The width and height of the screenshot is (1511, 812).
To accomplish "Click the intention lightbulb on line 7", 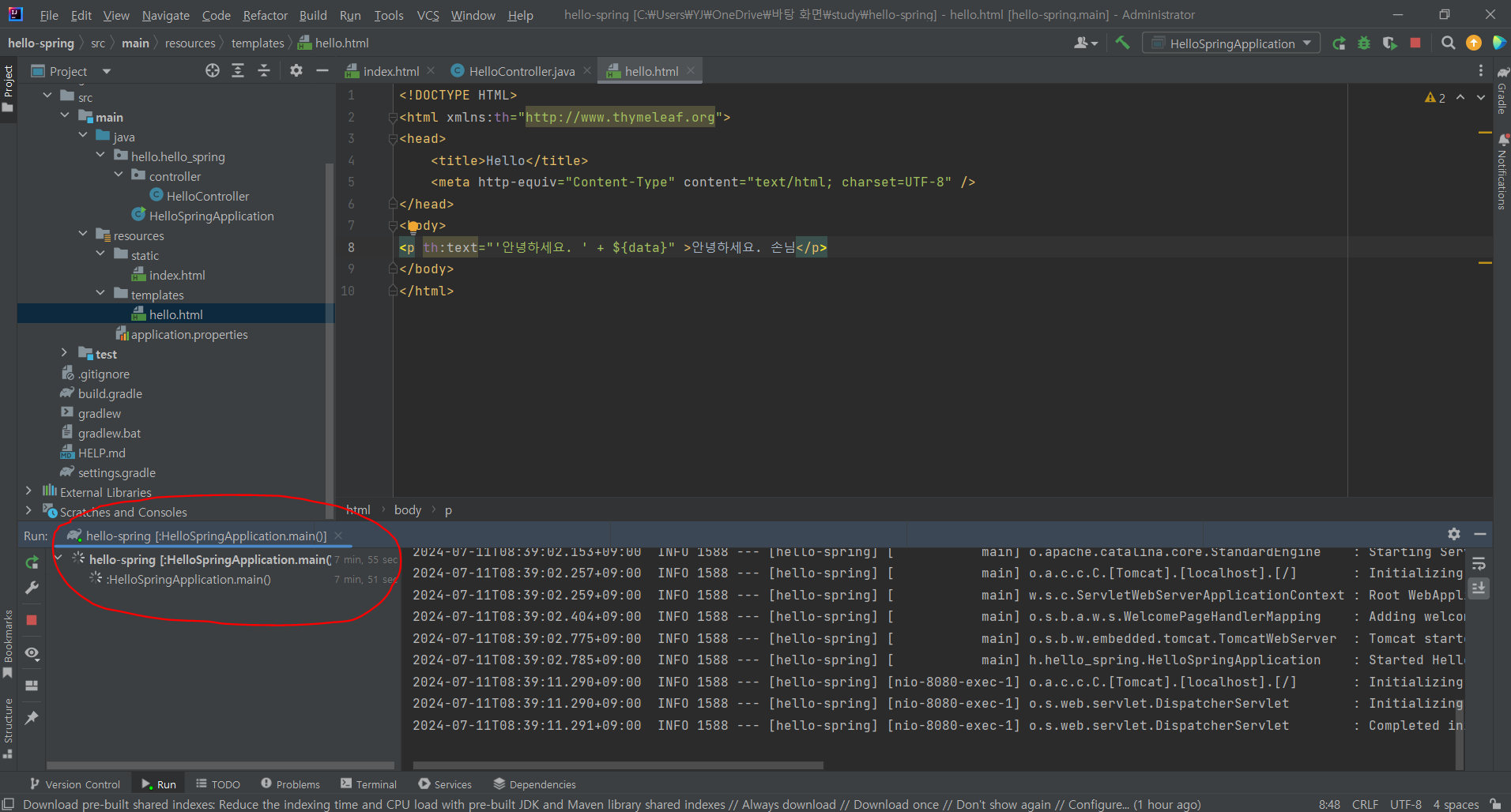I will tap(413, 227).
